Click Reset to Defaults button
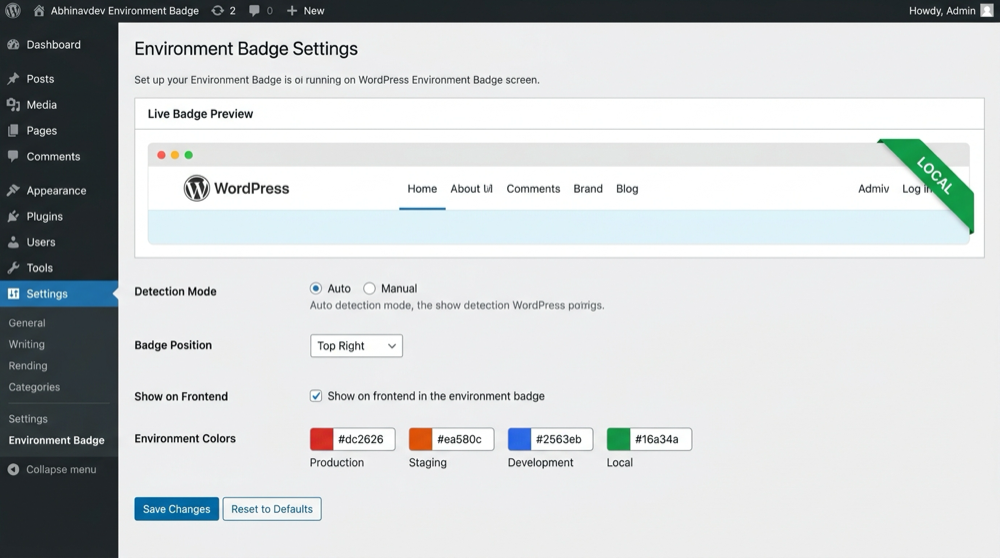This screenshot has width=1000, height=558. (272, 509)
